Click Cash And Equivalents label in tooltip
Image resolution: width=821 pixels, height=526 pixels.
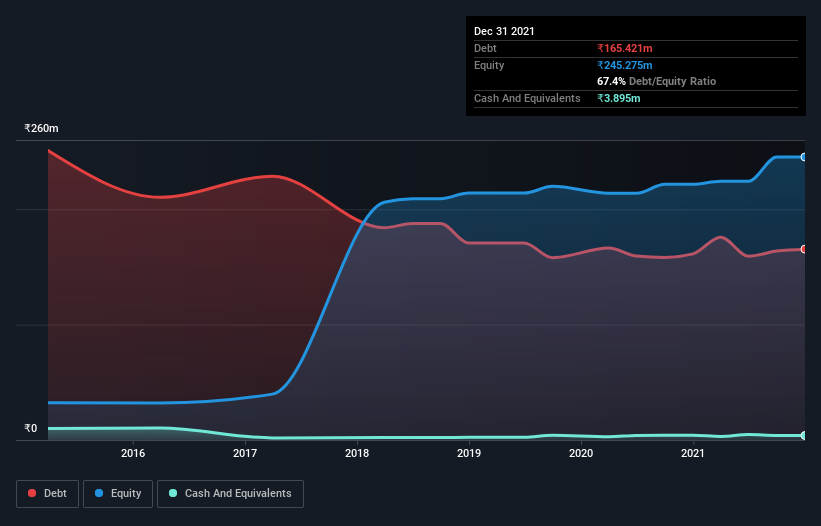[527, 98]
